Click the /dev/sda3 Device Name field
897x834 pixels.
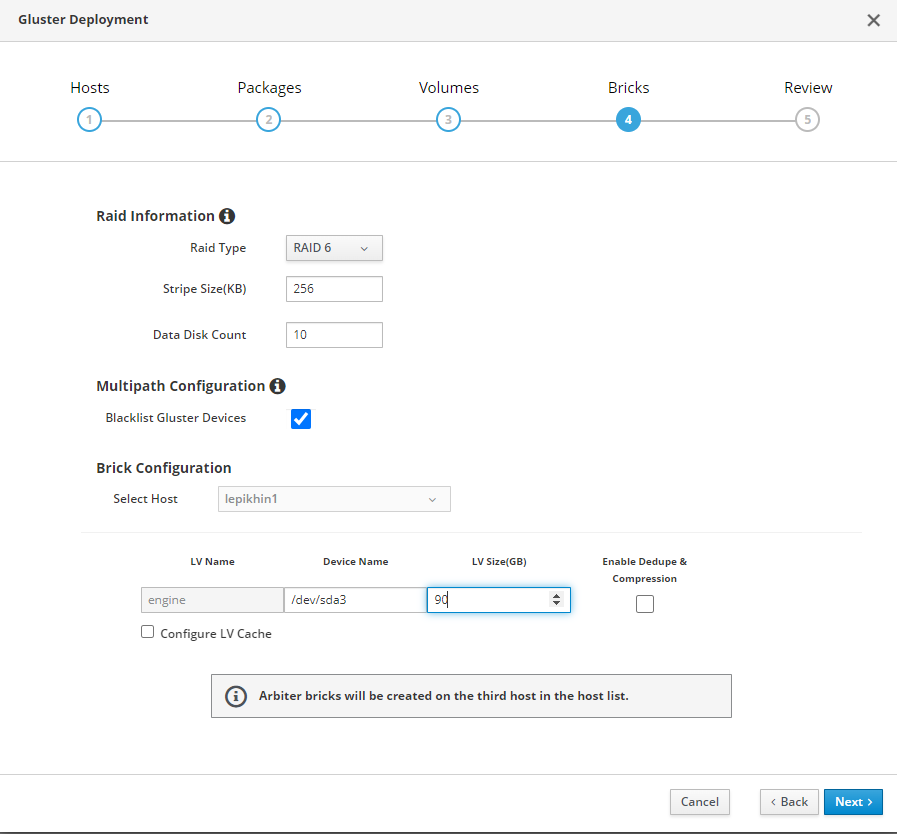[355, 600]
